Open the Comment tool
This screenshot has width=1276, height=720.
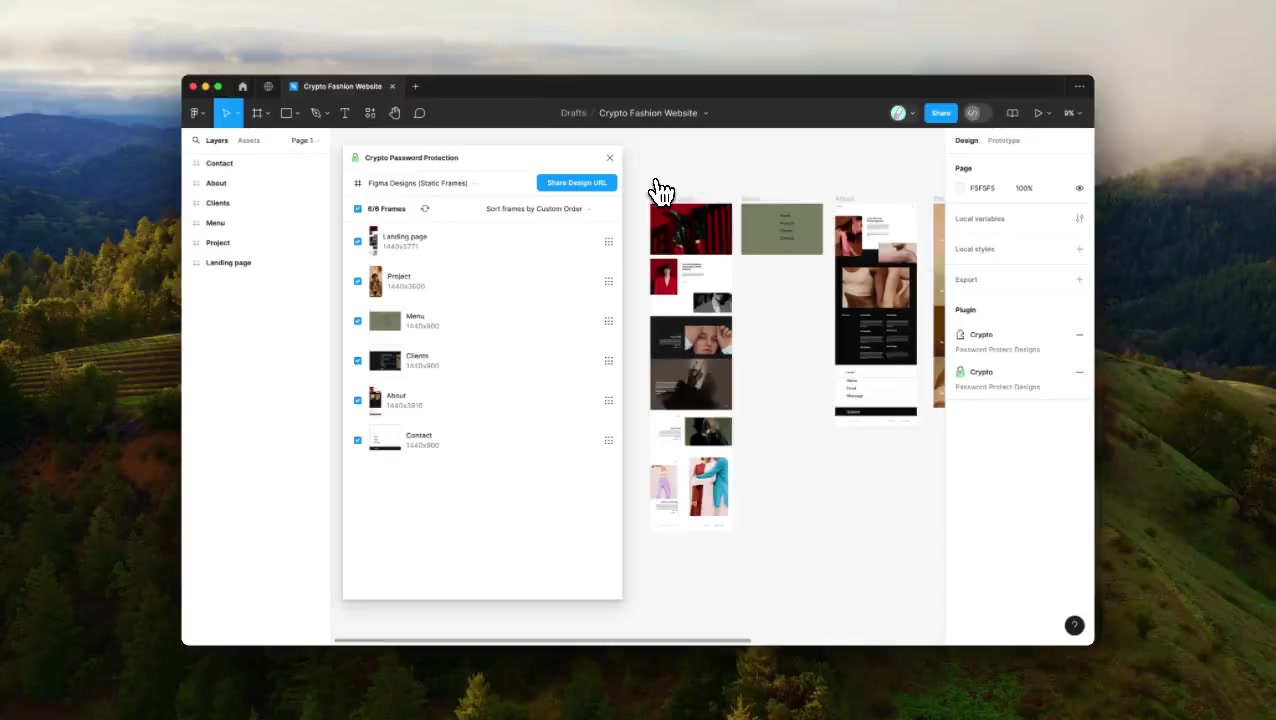click(420, 113)
